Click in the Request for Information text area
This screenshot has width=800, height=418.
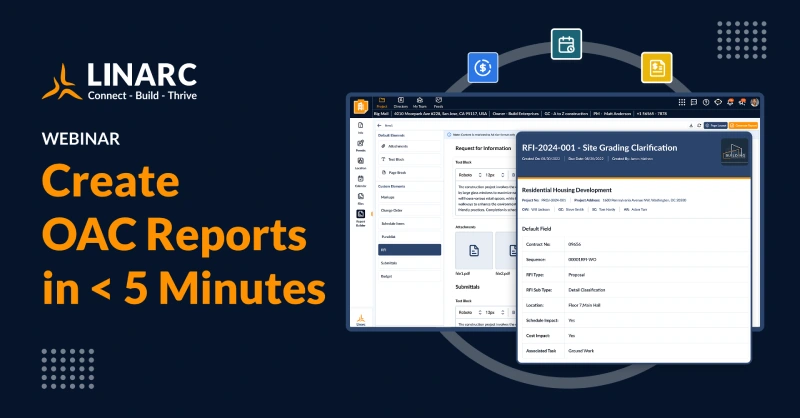tap(486, 199)
